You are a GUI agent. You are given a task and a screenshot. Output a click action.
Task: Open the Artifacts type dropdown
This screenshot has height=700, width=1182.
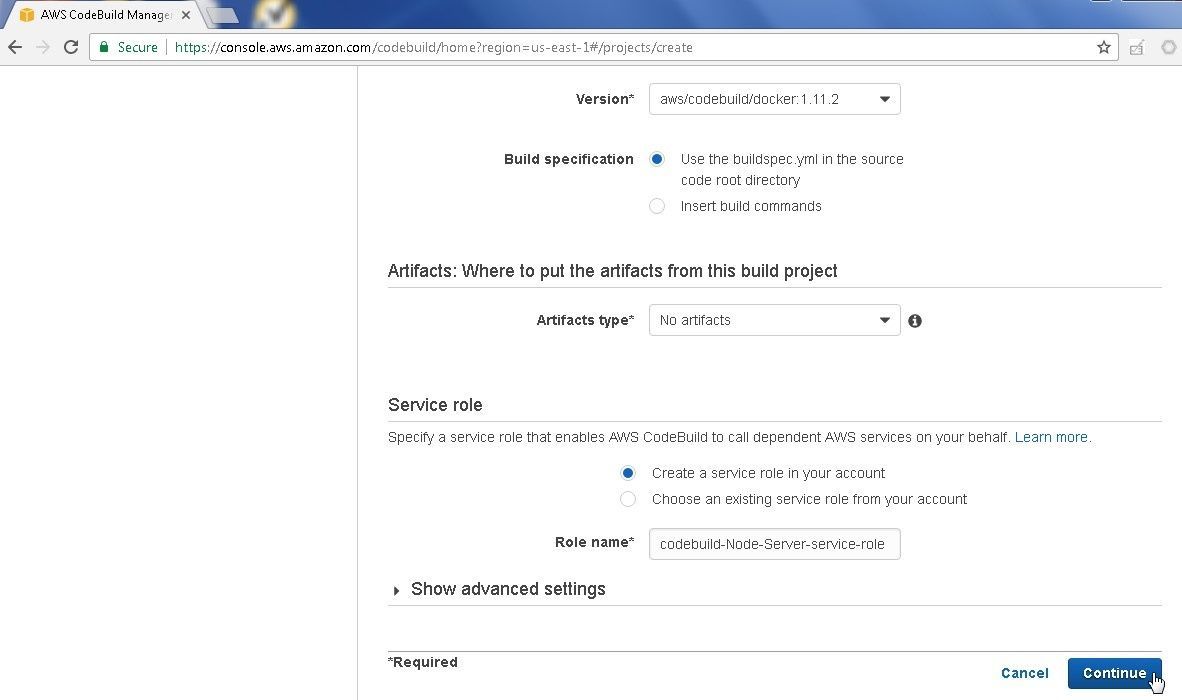pyautogui.click(x=774, y=320)
